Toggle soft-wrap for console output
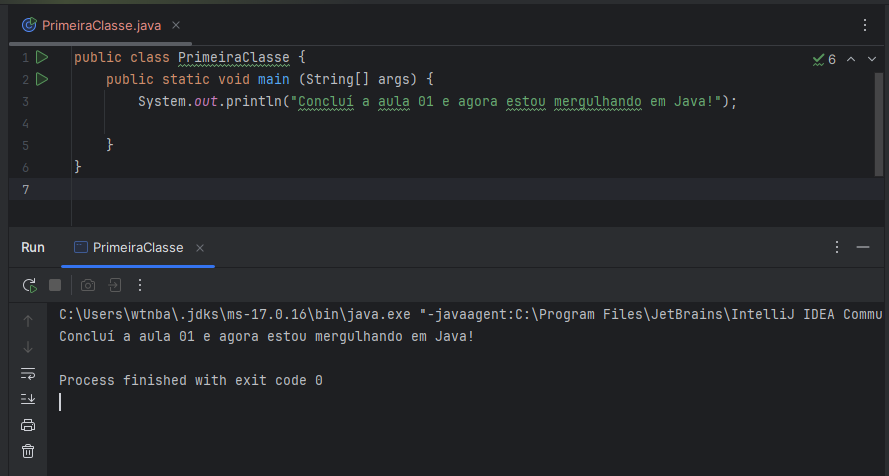This screenshot has width=889, height=476. tap(28, 373)
